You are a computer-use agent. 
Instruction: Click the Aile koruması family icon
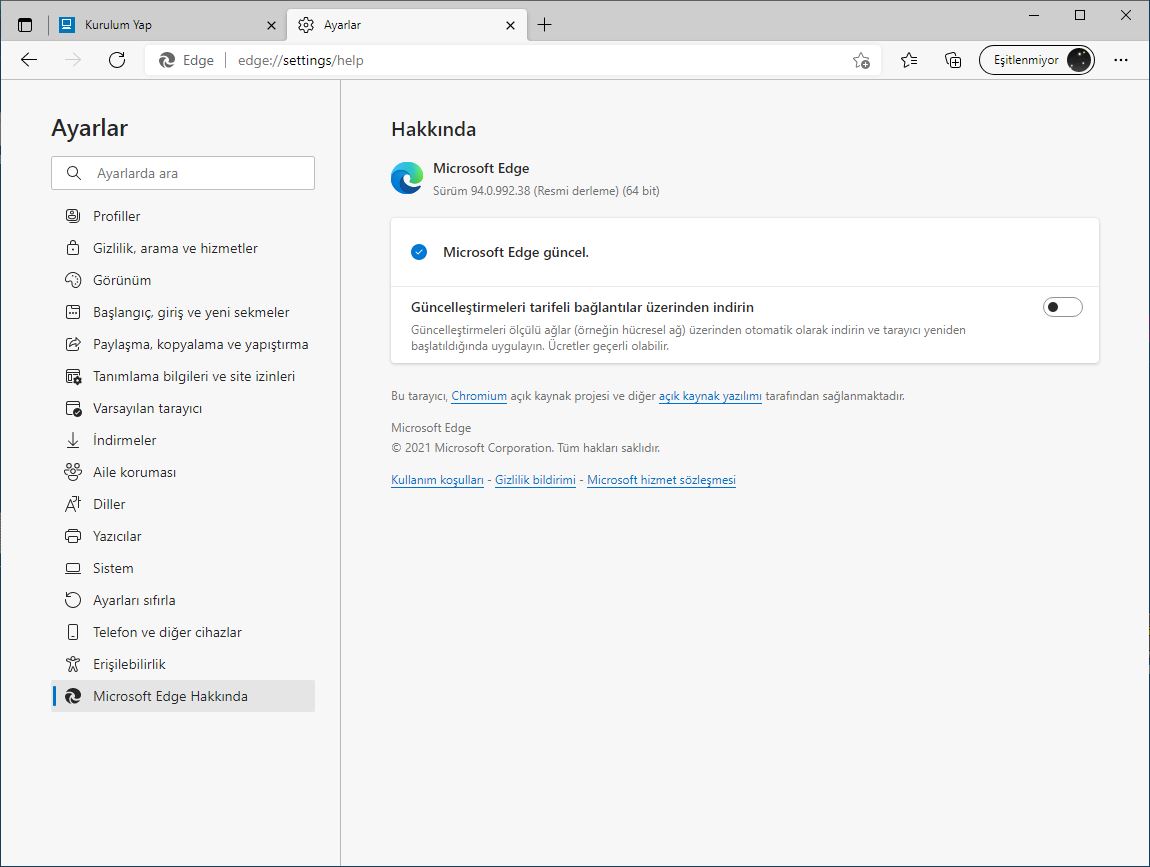(x=73, y=472)
